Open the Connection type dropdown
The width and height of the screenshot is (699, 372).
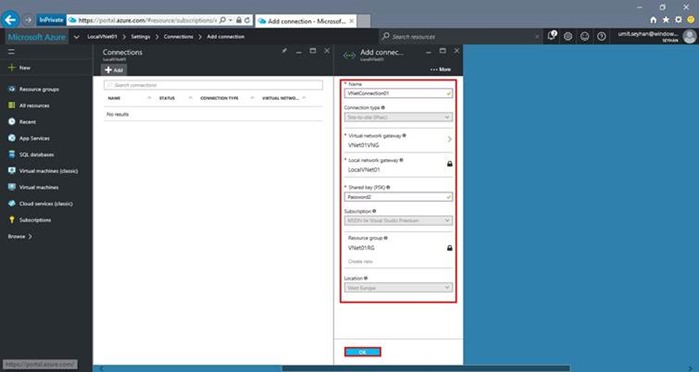(398, 117)
